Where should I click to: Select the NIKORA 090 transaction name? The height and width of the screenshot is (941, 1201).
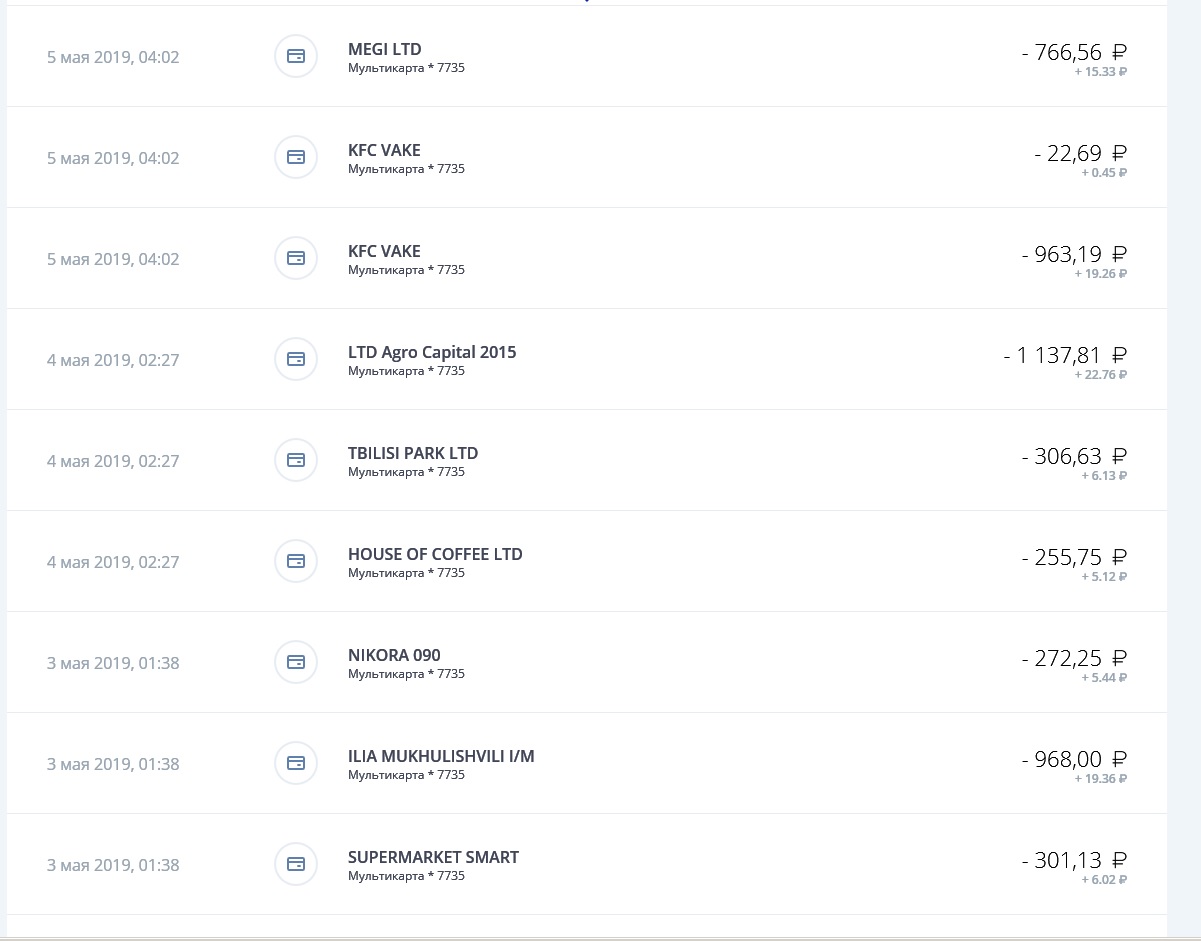(394, 656)
